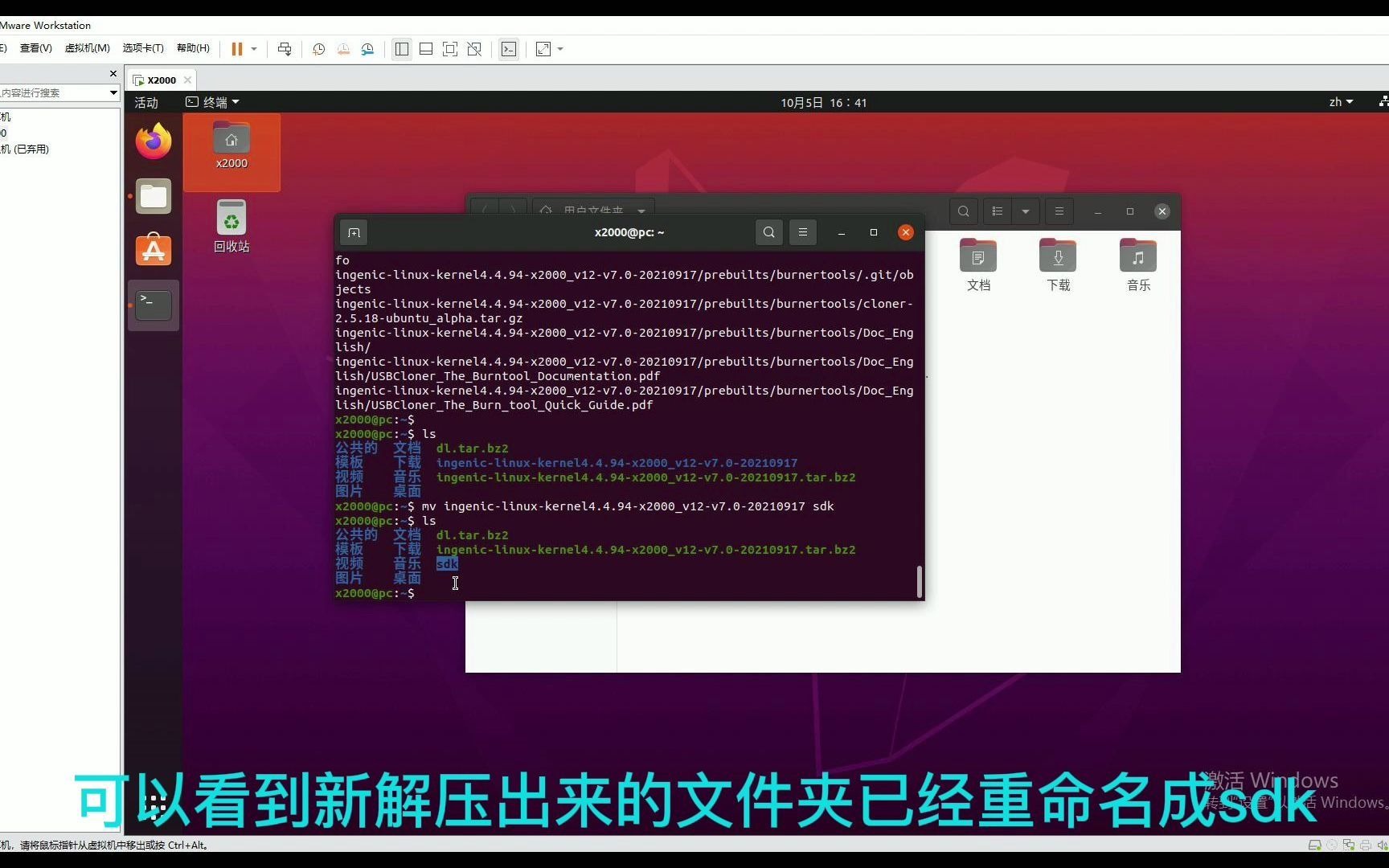Open the stretch display options dropdown
Image resolution: width=1389 pixels, height=868 pixels.
click(x=560, y=49)
